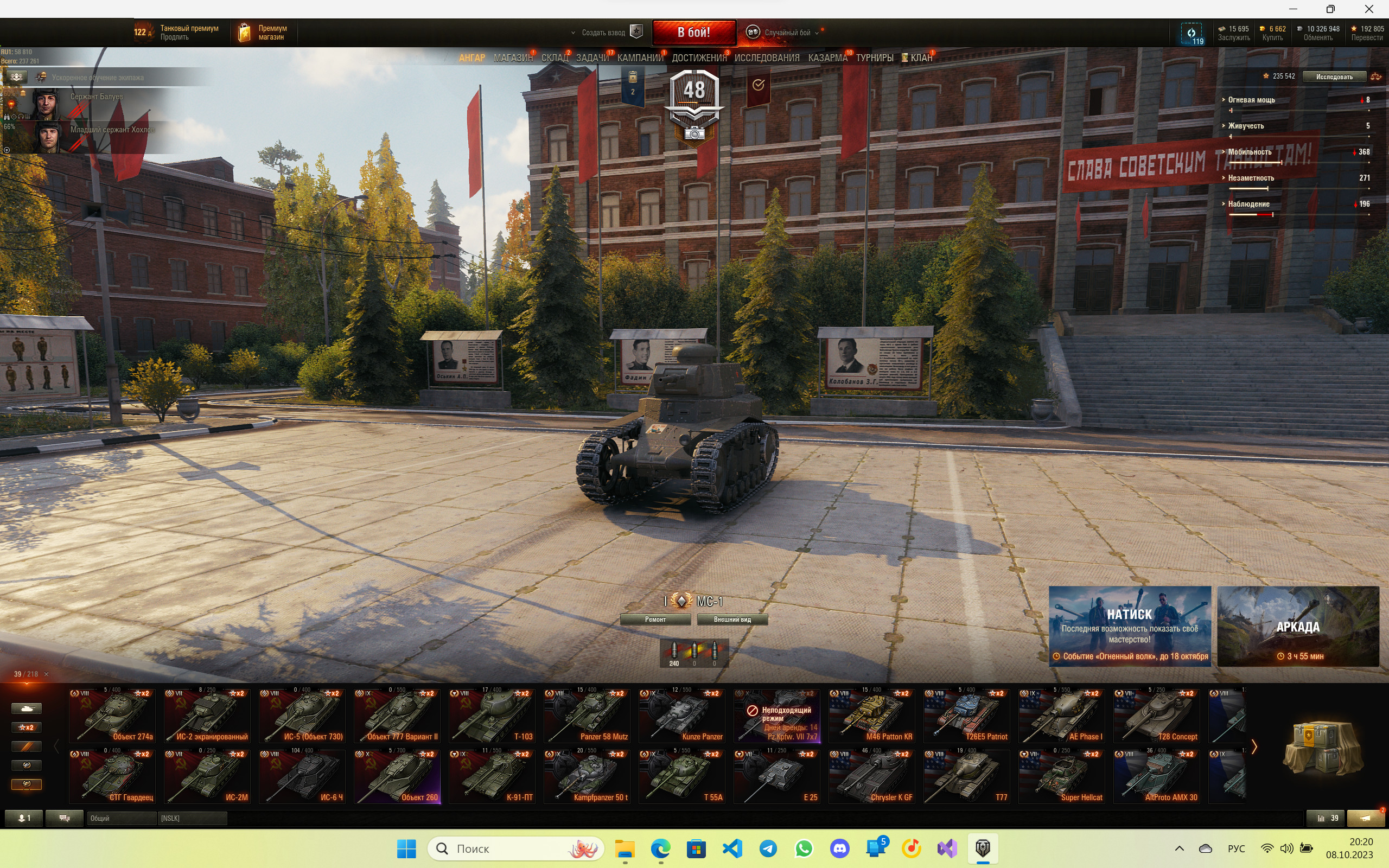This screenshot has width=1389, height=868.
Task: Toggle the highlighted gold-bordered carousel filter
Action: 27,784
